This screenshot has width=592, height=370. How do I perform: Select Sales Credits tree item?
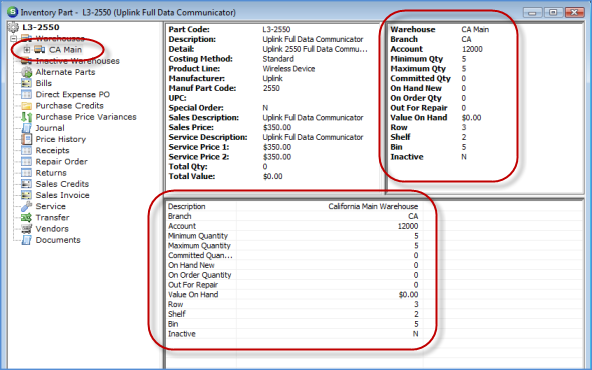[x=62, y=184]
